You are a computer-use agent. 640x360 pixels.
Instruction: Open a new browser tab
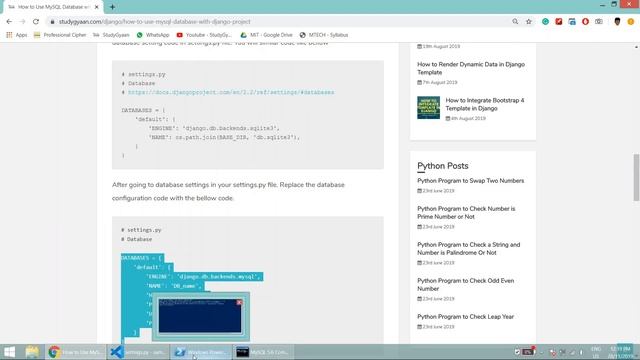[112, 7]
